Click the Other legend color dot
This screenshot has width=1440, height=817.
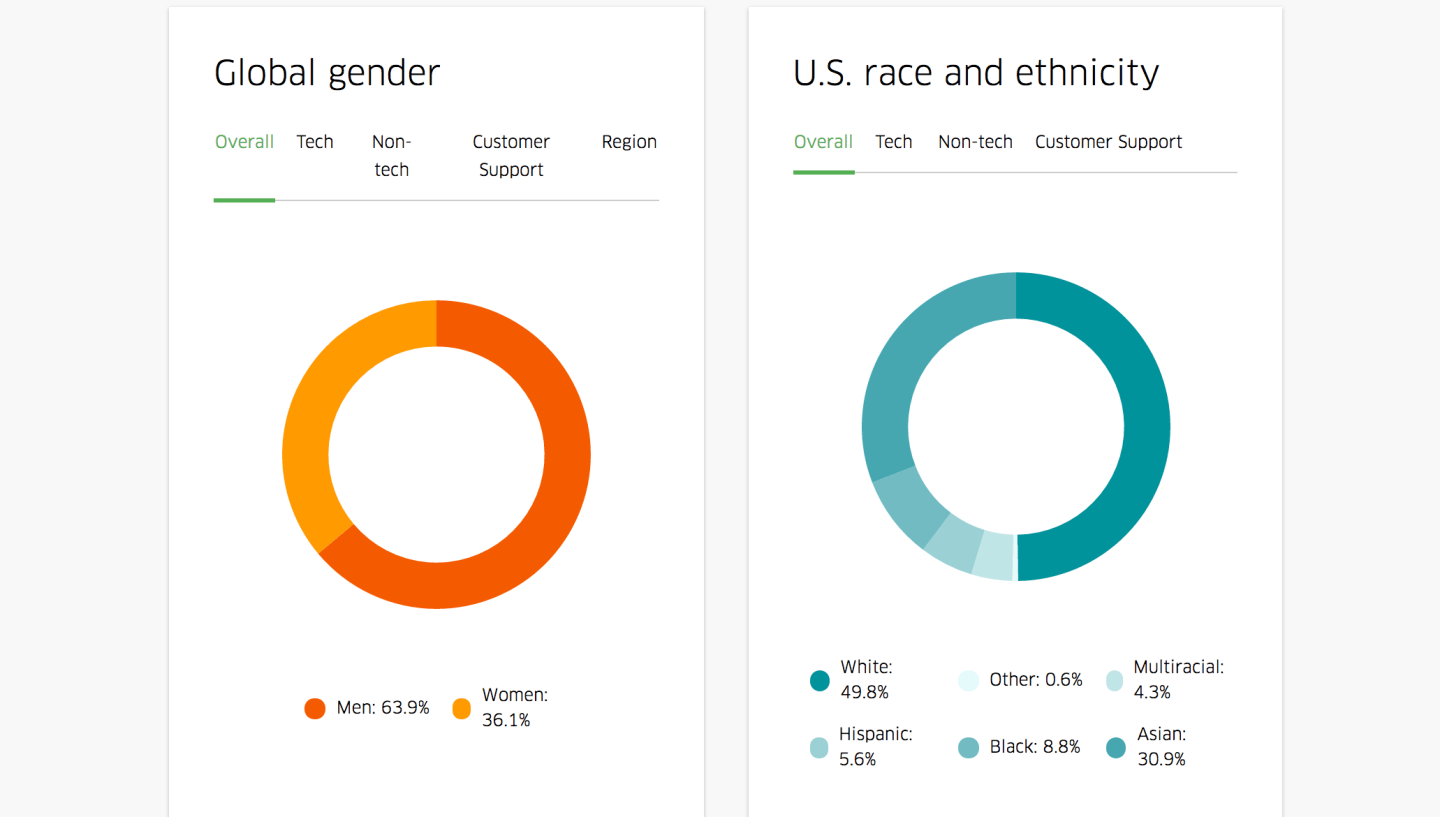(968, 680)
